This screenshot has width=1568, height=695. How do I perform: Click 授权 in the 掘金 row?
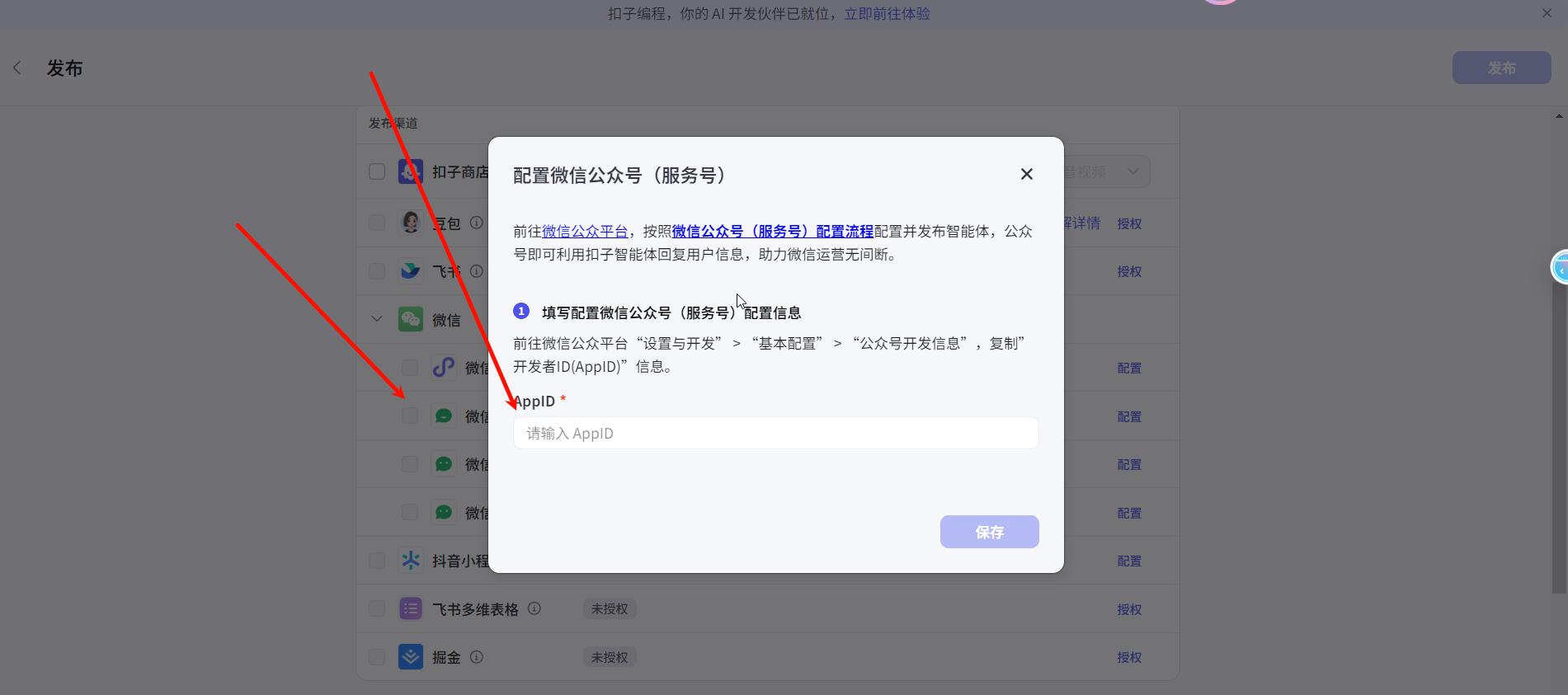click(1129, 657)
